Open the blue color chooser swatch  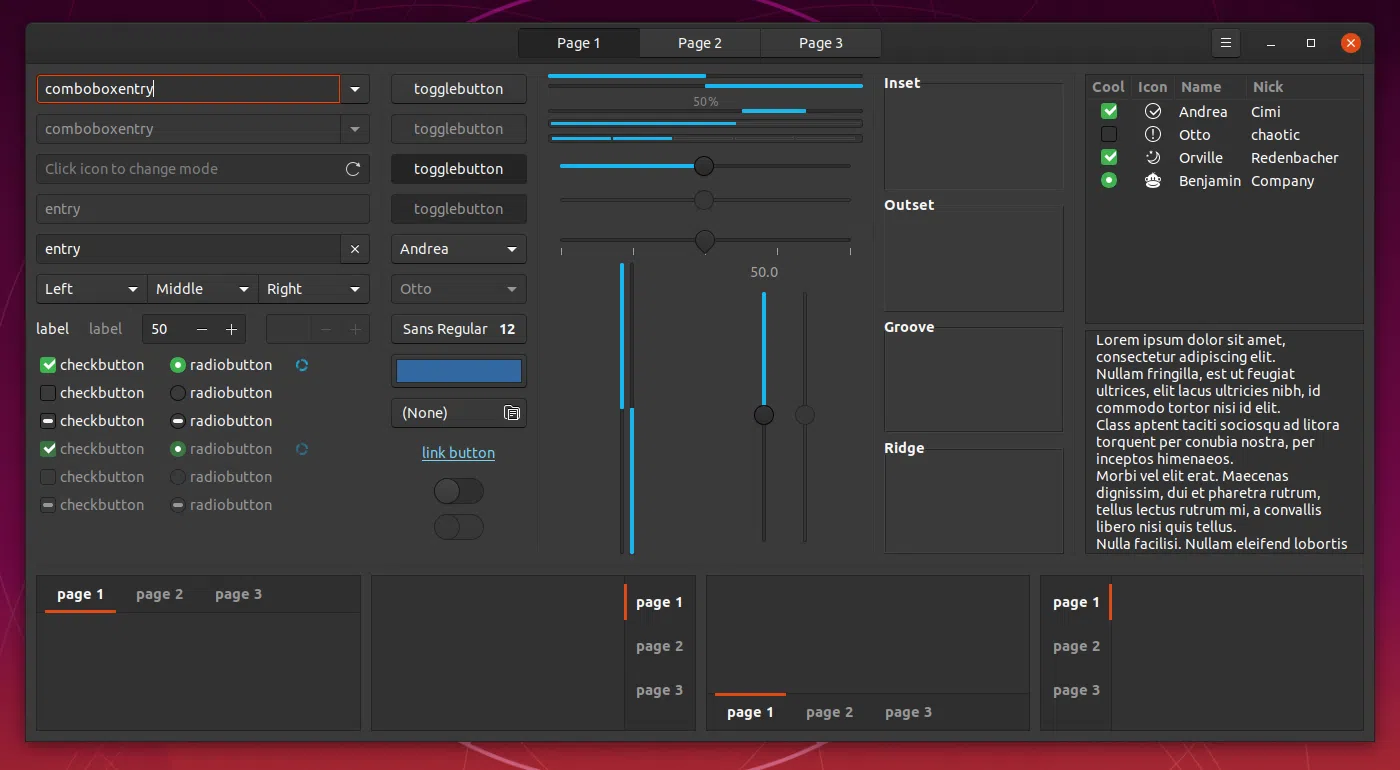tap(458, 371)
